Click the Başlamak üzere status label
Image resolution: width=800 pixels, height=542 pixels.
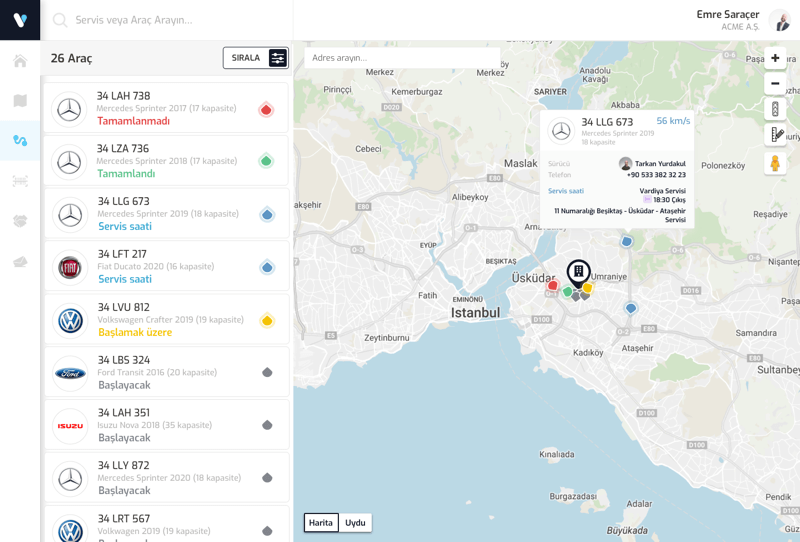pyautogui.click(x=135, y=332)
